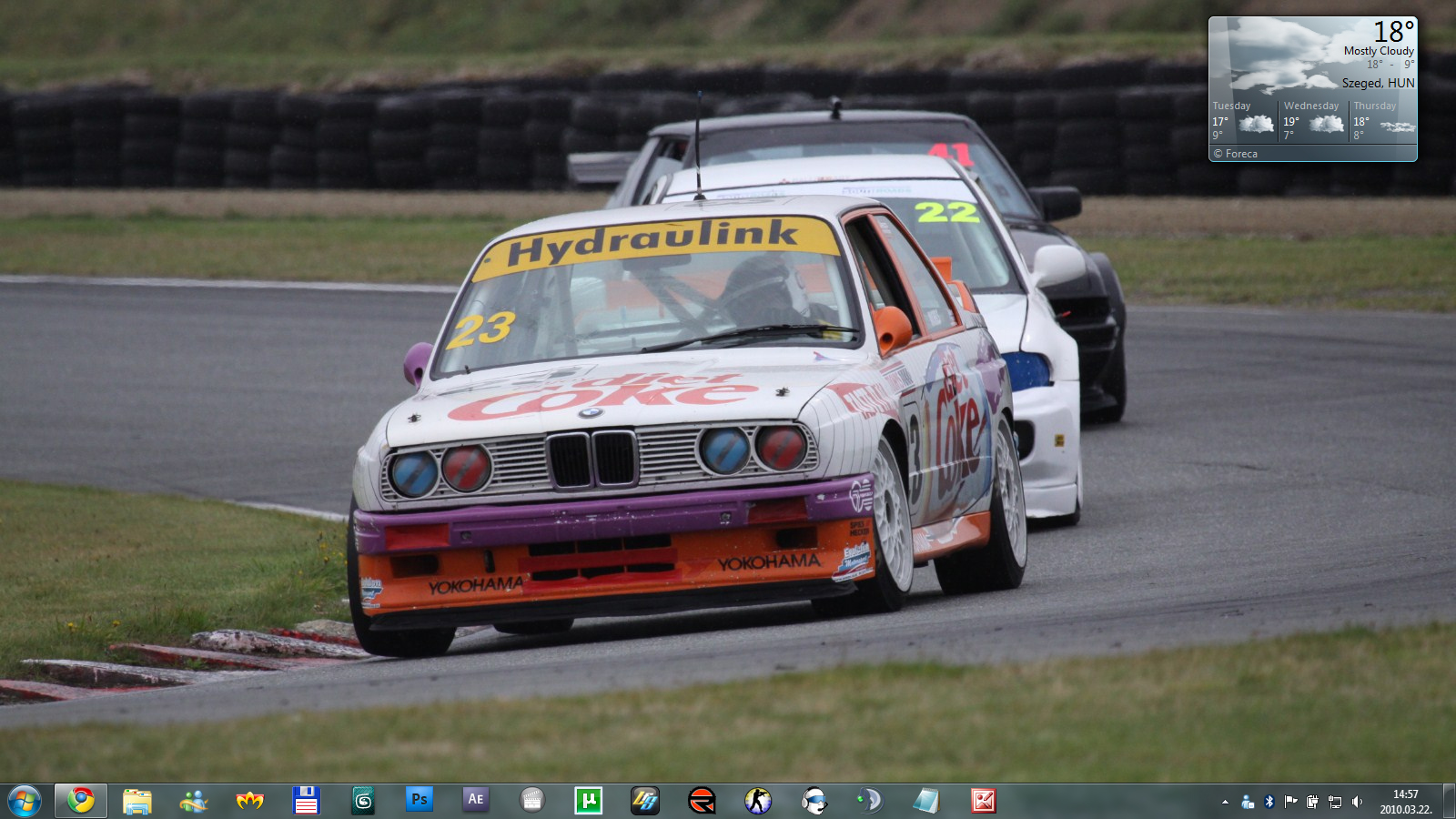Select Szeged, HUN location in weather gadget
This screenshot has width=1456, height=819.
tap(1379, 83)
